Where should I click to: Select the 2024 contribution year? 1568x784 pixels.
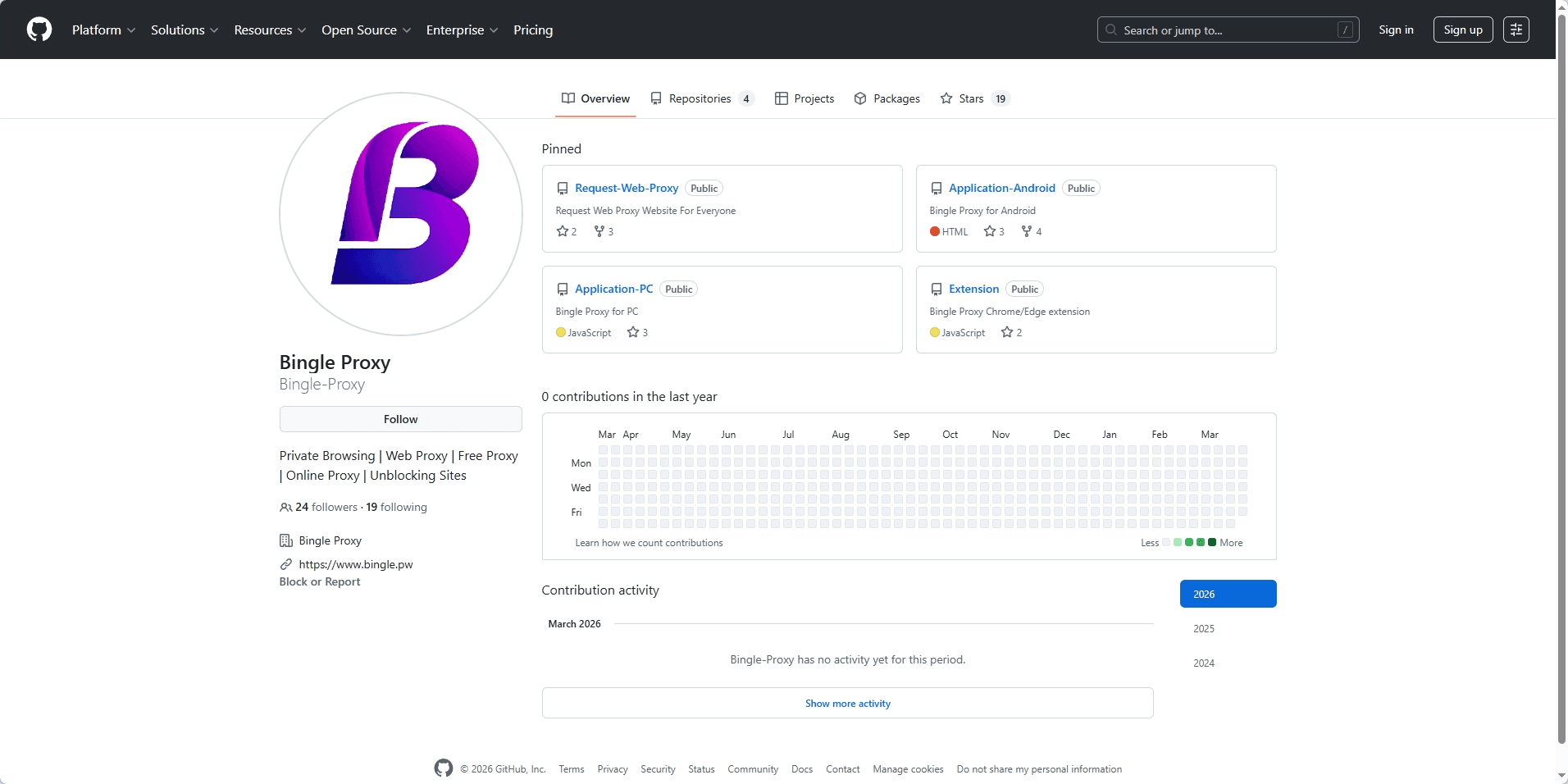tap(1204, 663)
